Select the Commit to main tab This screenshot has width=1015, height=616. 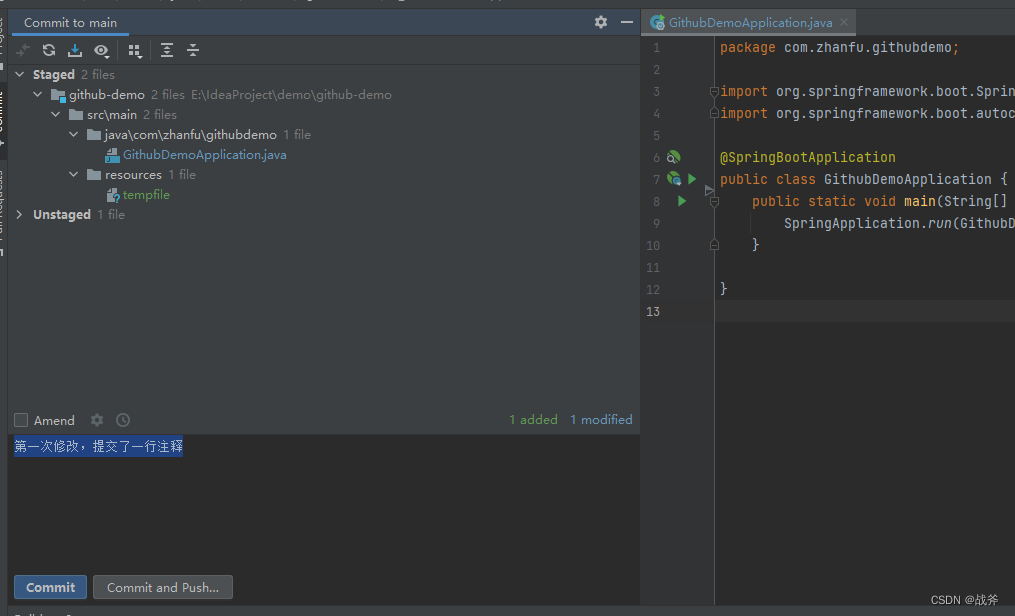click(x=70, y=22)
